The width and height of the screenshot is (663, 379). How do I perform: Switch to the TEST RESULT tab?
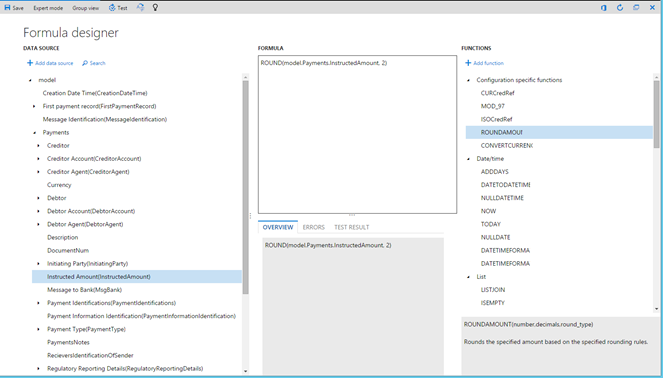coord(351,227)
